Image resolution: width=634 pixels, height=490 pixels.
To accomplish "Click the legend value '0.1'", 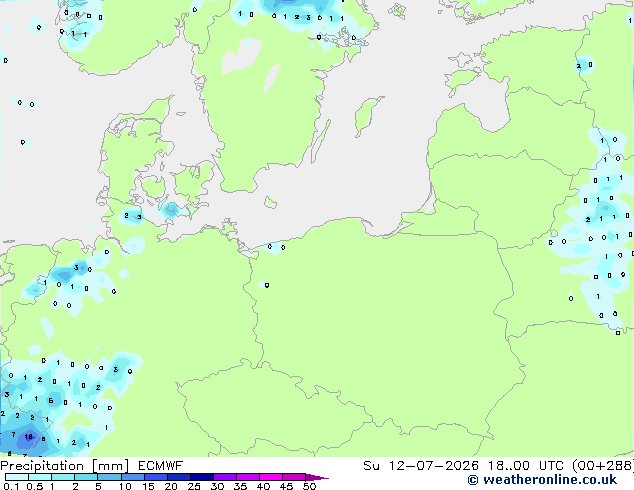I will click(12, 486).
